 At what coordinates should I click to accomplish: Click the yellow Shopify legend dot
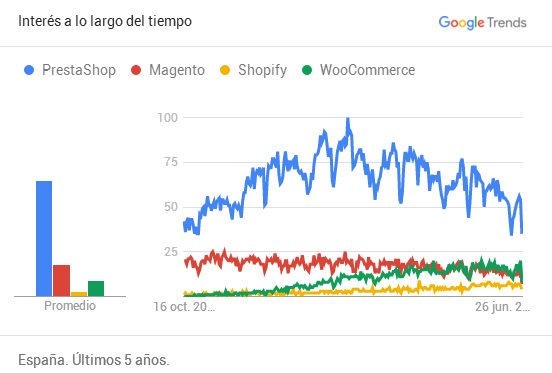225,70
